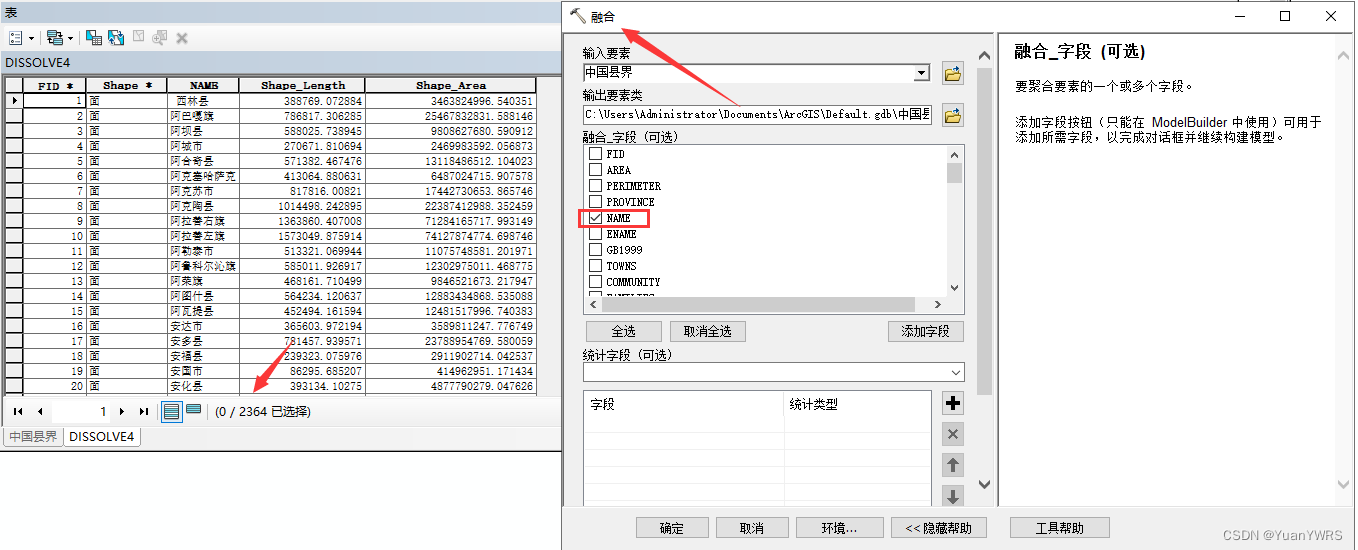
Task: Click the 确定 button
Action: 672,528
